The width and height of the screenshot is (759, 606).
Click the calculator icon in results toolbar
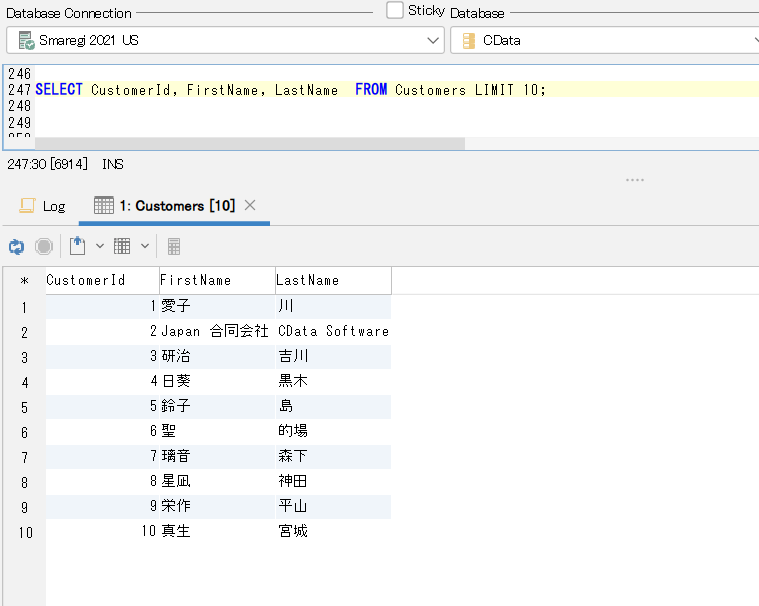(x=174, y=246)
